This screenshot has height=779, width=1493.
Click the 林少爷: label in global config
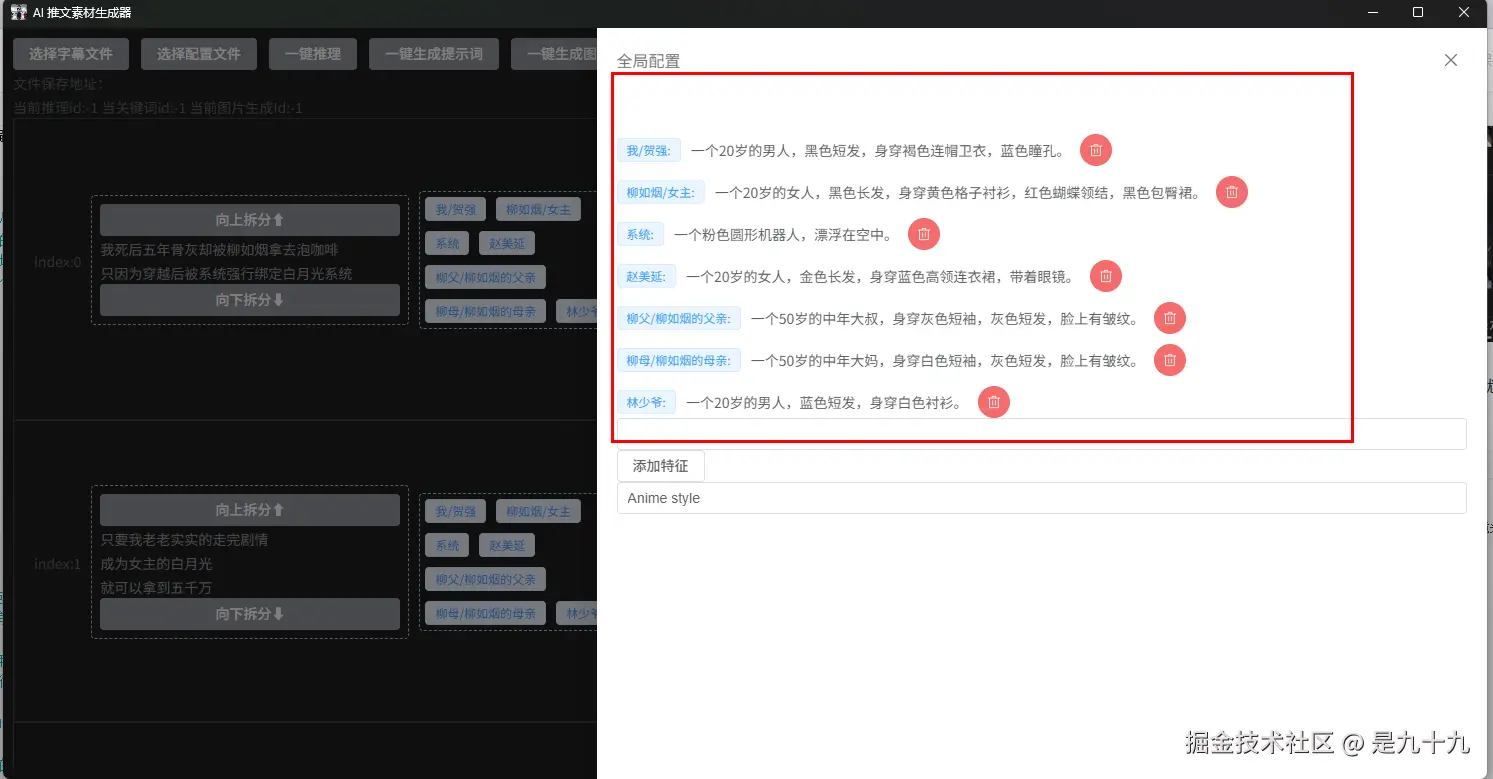[646, 402]
